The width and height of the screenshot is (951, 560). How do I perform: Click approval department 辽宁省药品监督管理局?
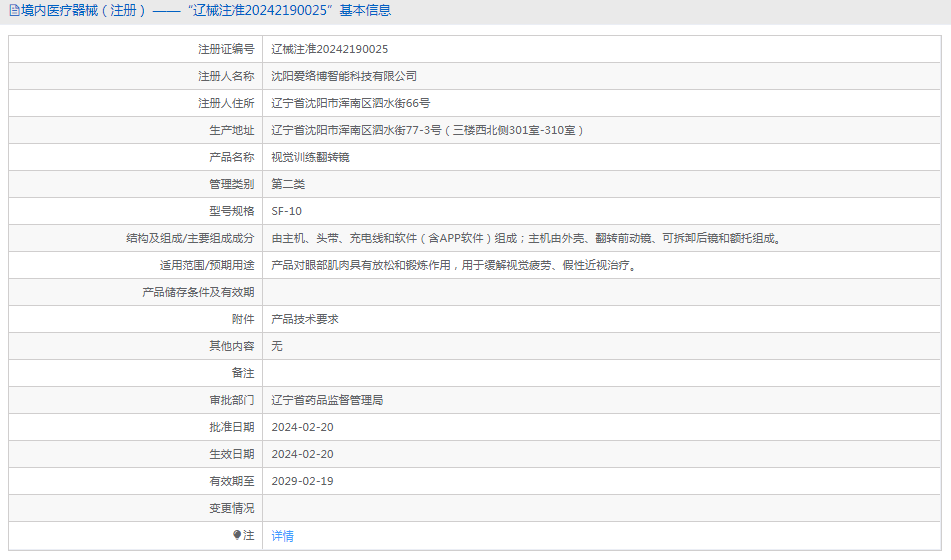[327, 400]
